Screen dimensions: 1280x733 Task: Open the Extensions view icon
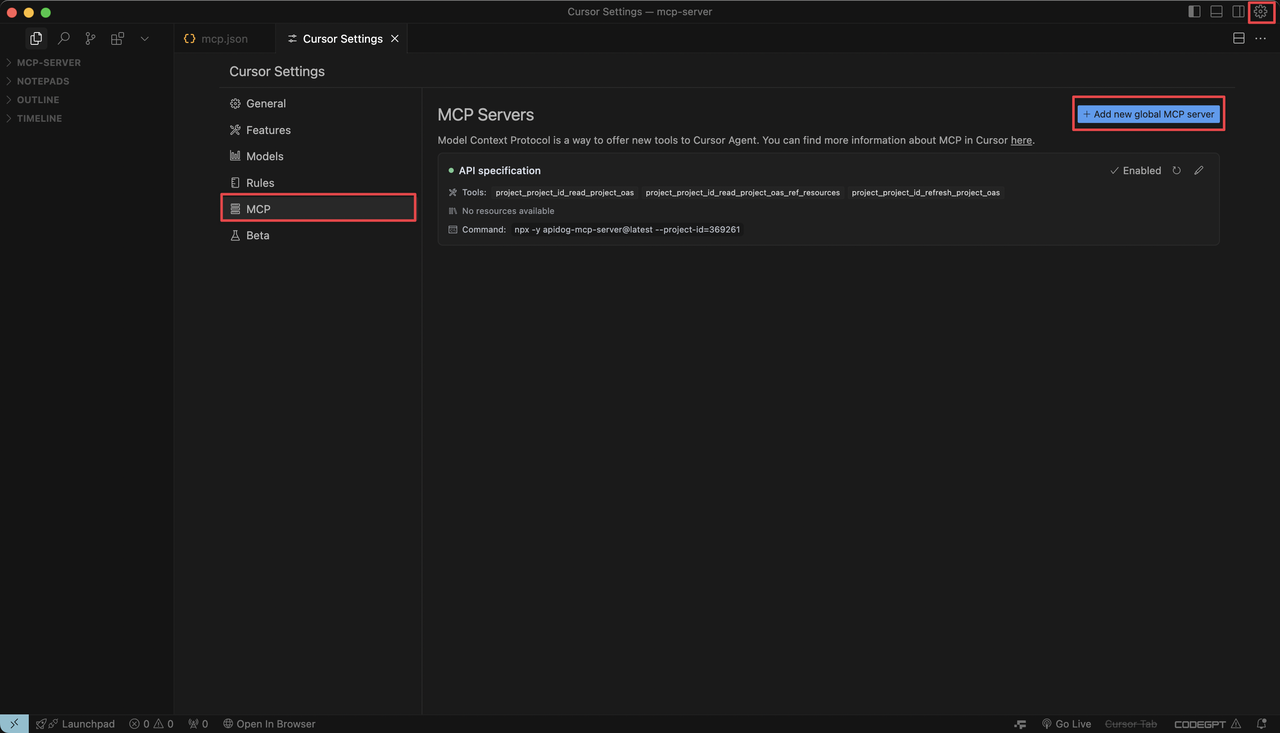tap(118, 38)
